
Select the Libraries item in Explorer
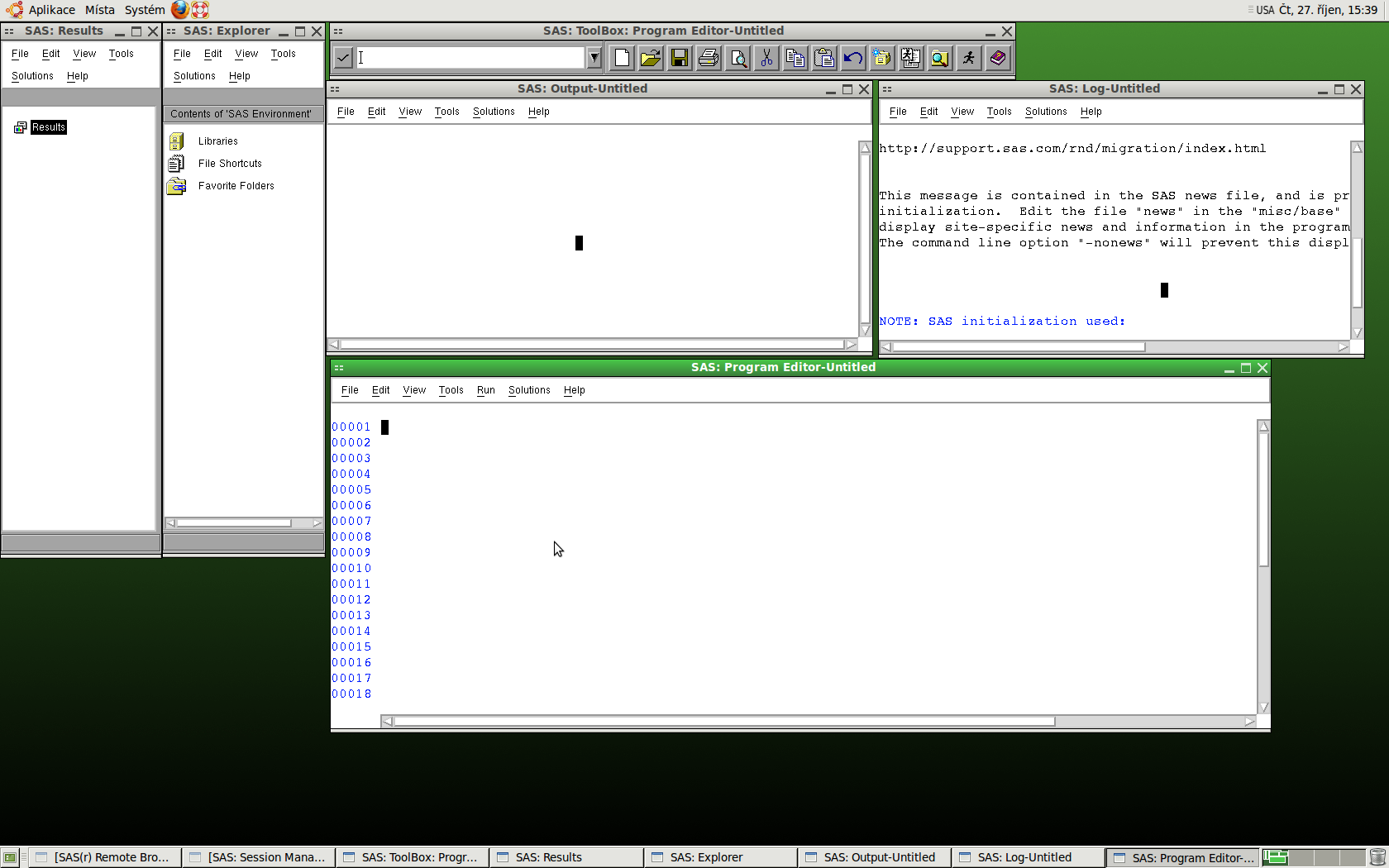pos(217,141)
